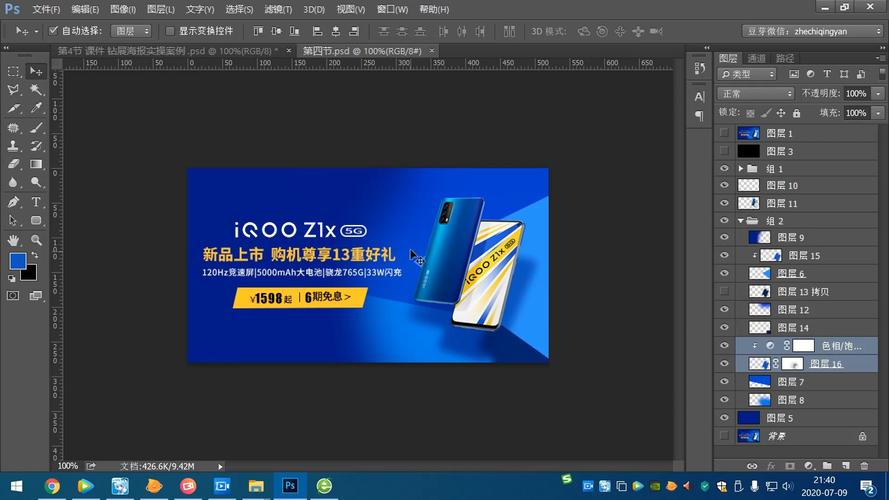The width and height of the screenshot is (889, 500).
Task: Select the Path Selection tool
Action: tap(14, 221)
